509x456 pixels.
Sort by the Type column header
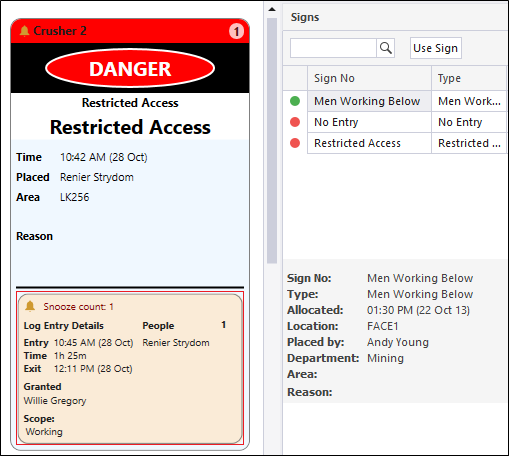tap(469, 78)
